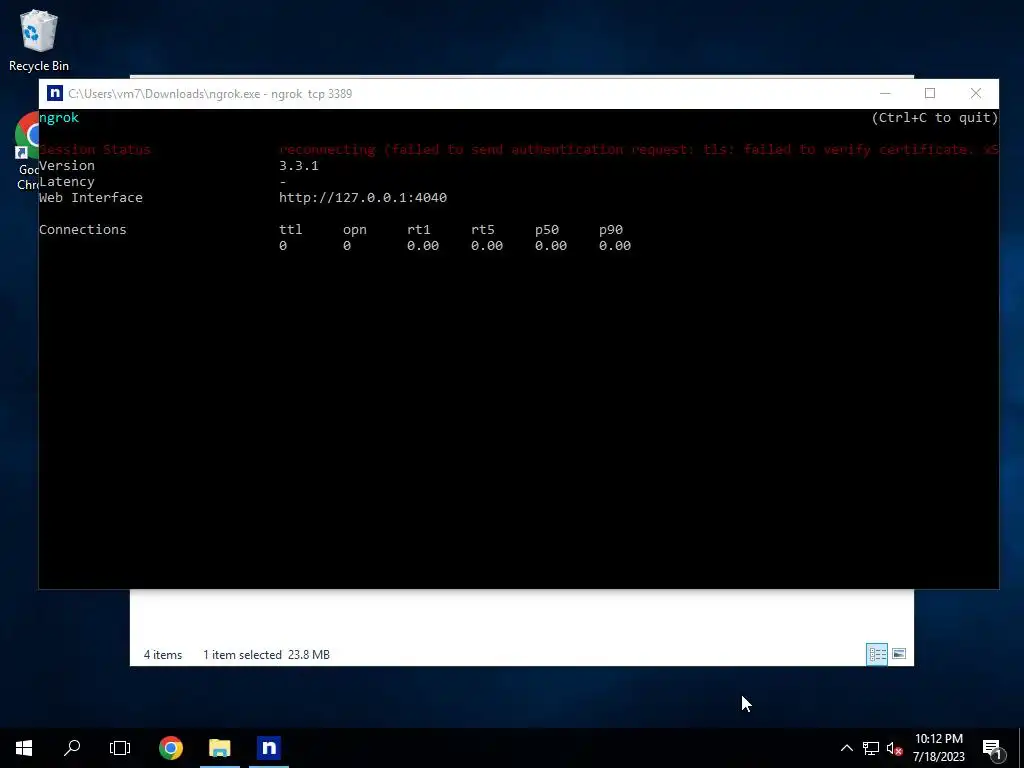Open the clock showing 10:12 PM
Viewport: 1024px width, 768px height.
[x=938, y=748]
